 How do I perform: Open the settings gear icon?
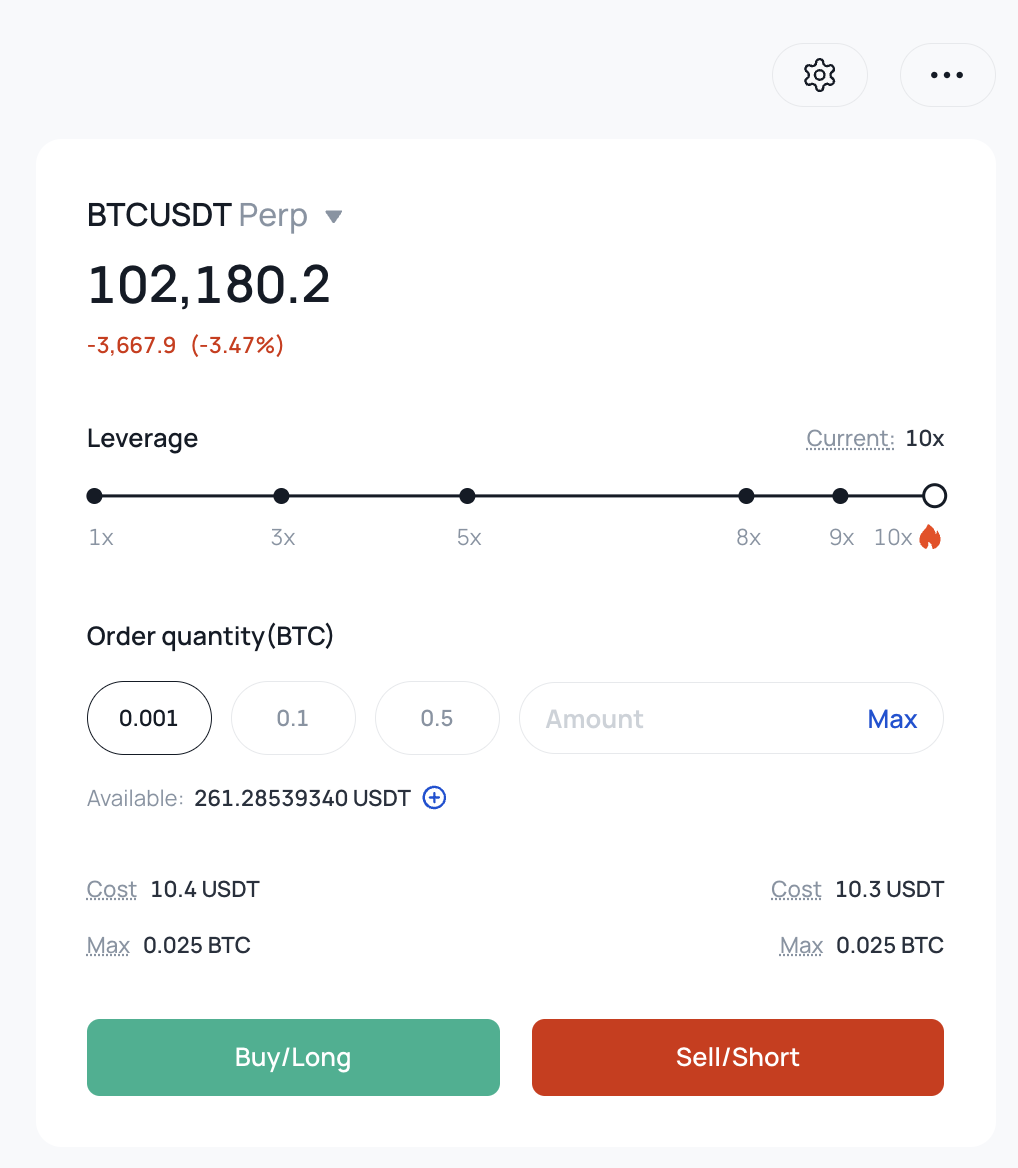(819, 75)
